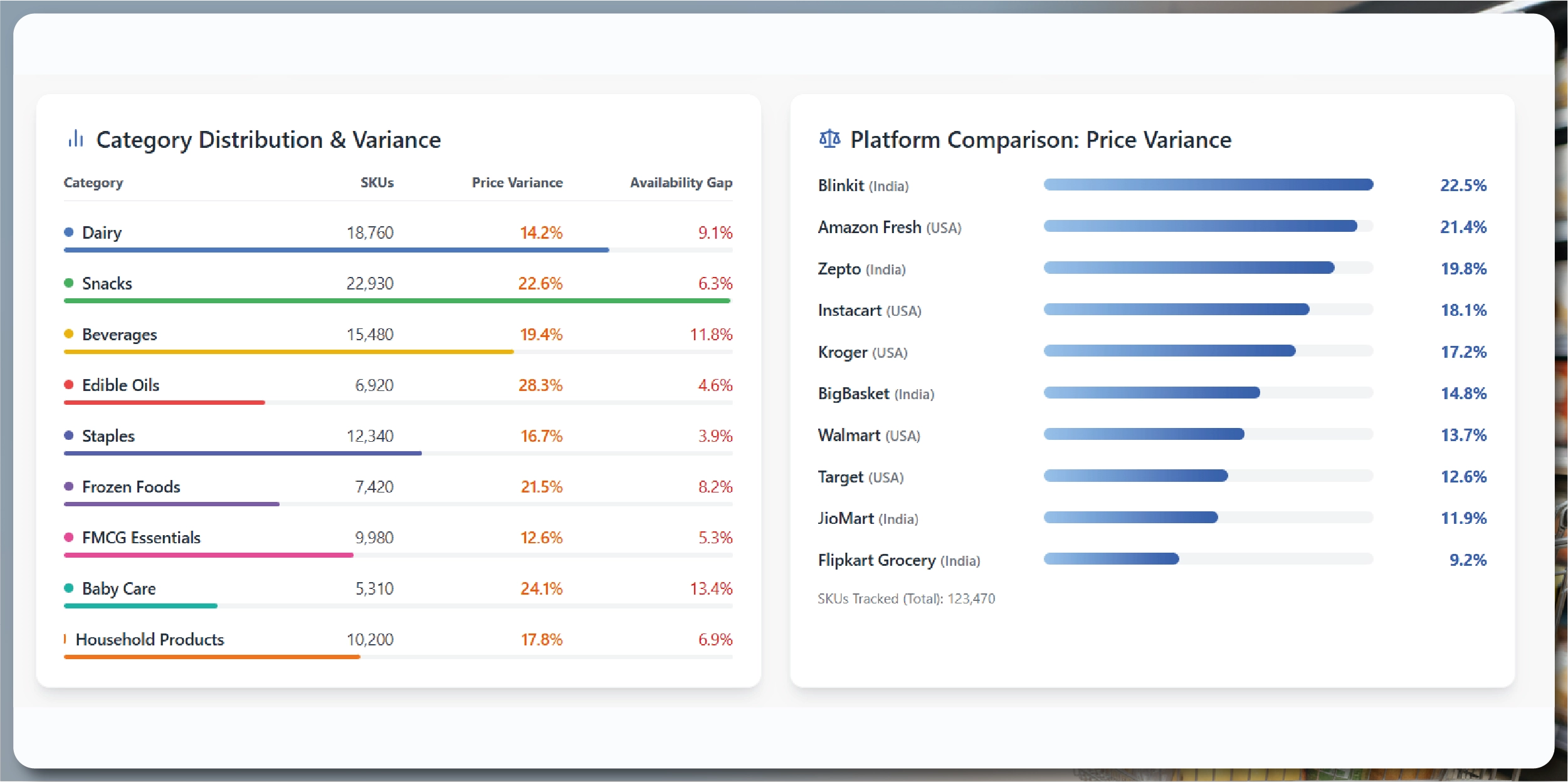Click the teal dot next to Baby Care
The image size is (1568, 782).
[69, 588]
